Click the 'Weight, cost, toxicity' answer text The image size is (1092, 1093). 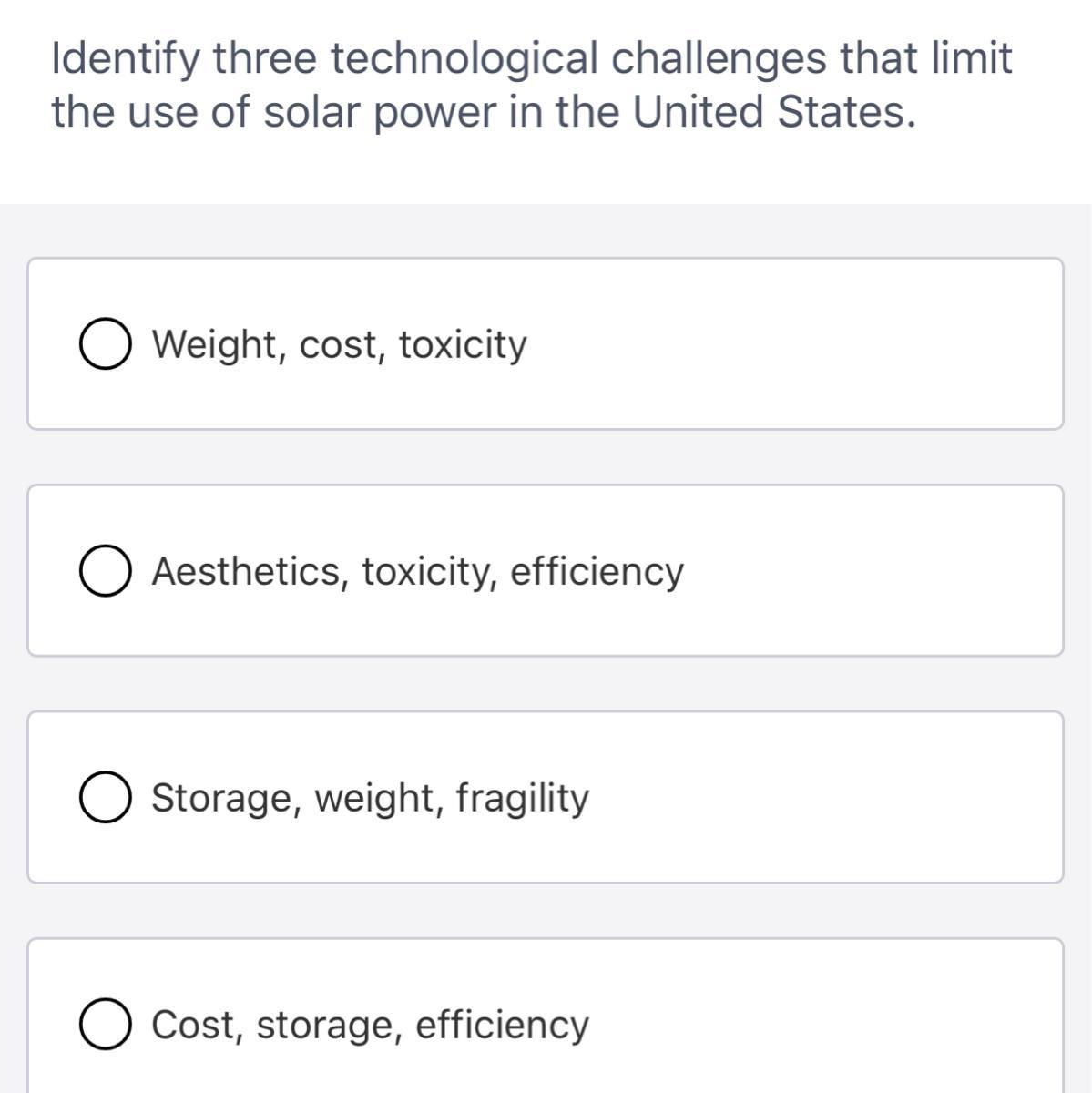339,345
